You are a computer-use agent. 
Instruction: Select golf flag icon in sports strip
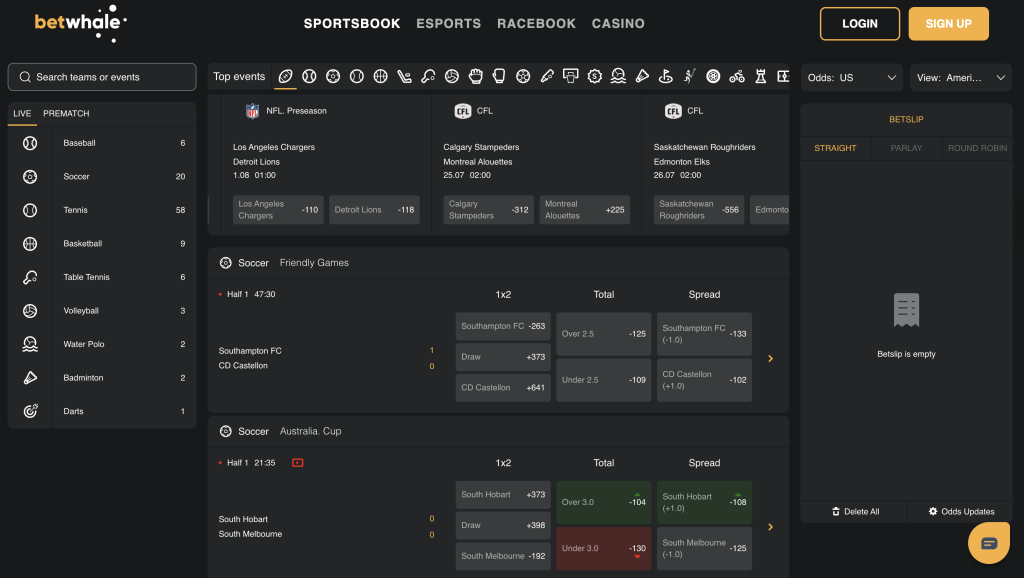coord(665,76)
